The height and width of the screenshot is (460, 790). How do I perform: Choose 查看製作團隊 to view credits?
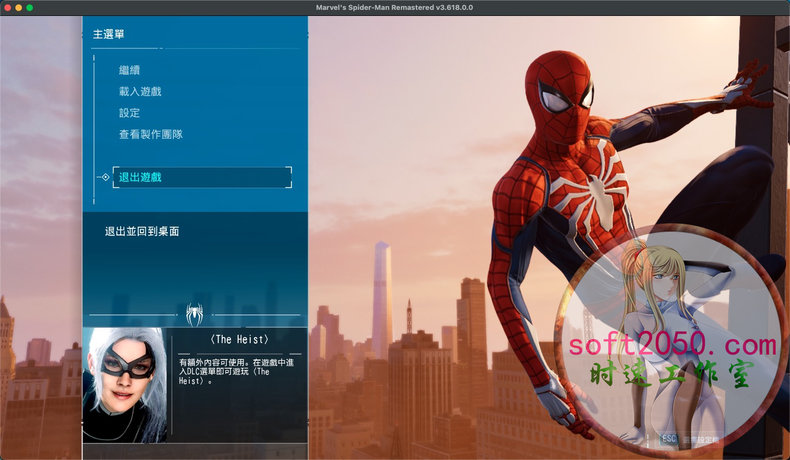(x=150, y=134)
